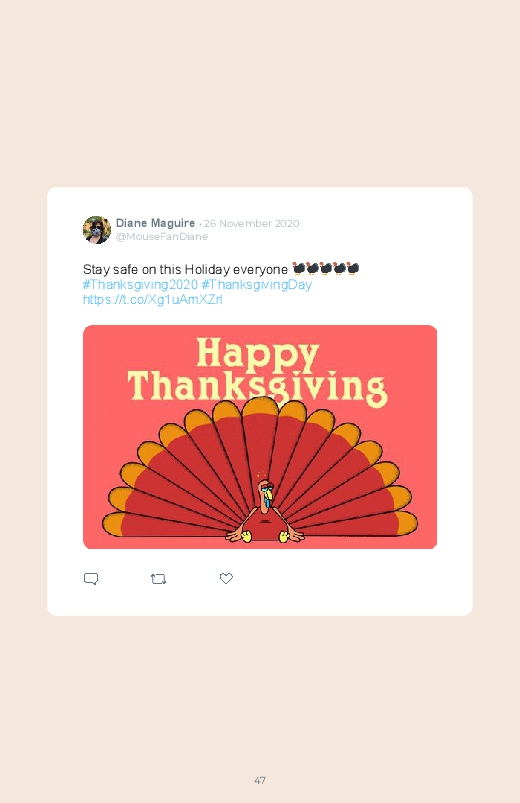The height and width of the screenshot is (803, 520).
Task: Open Diane Maguire's profile avatar
Action: pos(97,229)
